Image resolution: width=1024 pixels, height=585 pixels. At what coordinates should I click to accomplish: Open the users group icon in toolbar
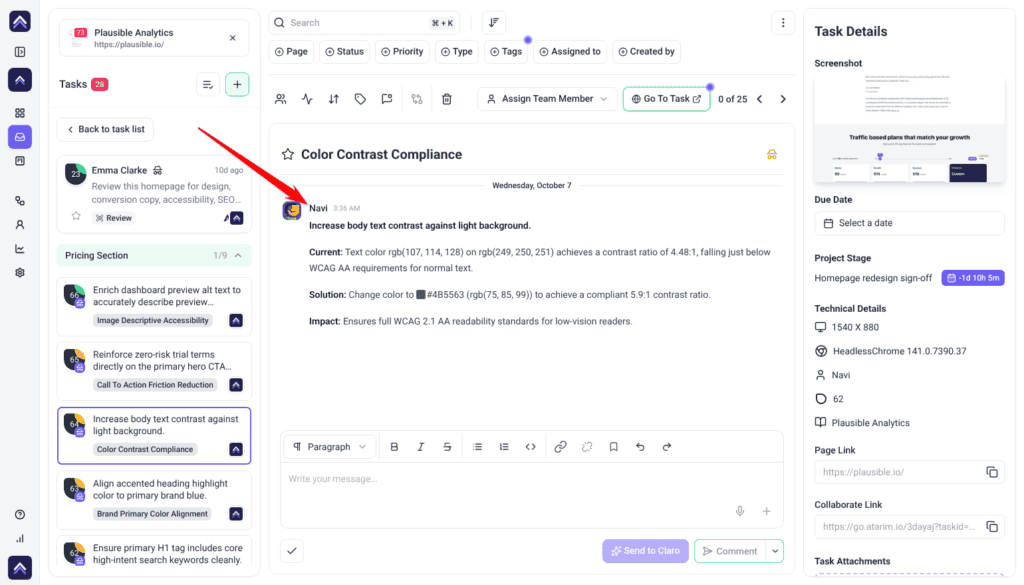281,99
